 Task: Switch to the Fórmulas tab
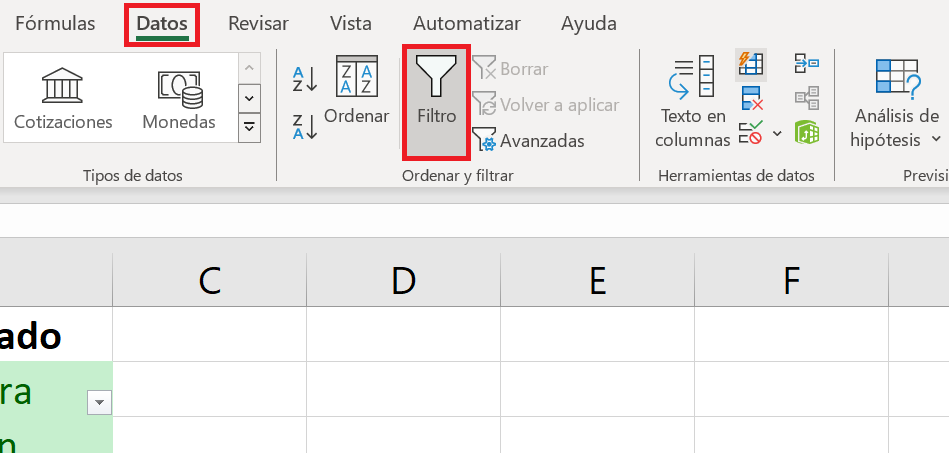pos(56,23)
